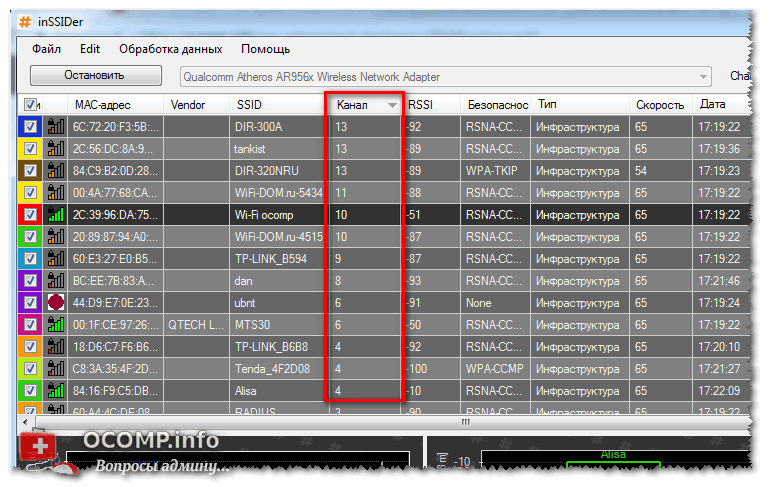Viewport: 770px width, 487px height.
Task: Sort by RSSI column header
Action: 432,105
